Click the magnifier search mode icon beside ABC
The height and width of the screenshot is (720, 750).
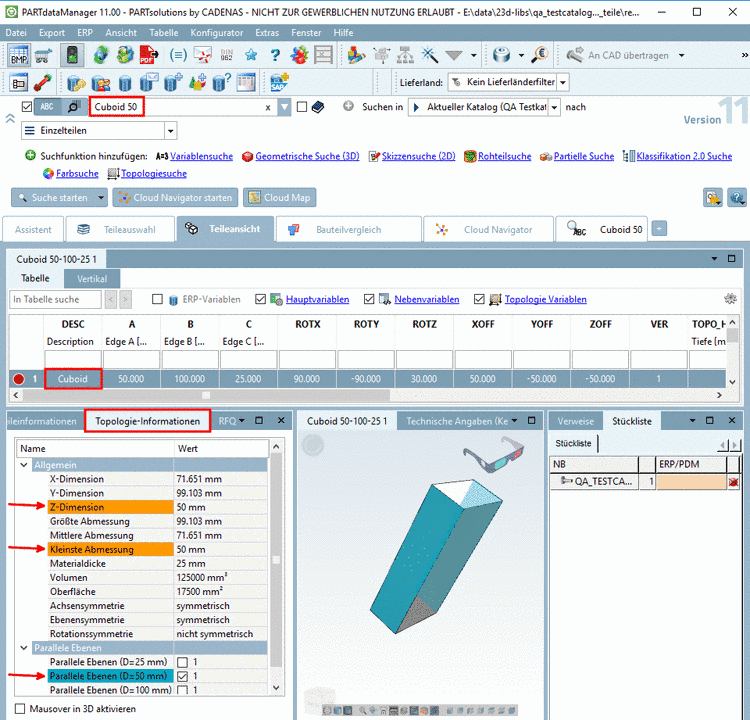73,107
